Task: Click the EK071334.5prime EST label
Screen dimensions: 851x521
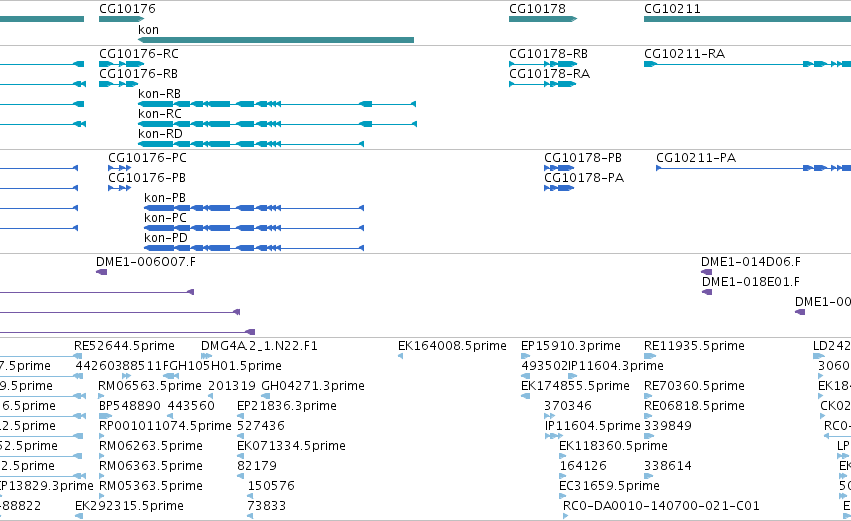Action: tap(291, 447)
